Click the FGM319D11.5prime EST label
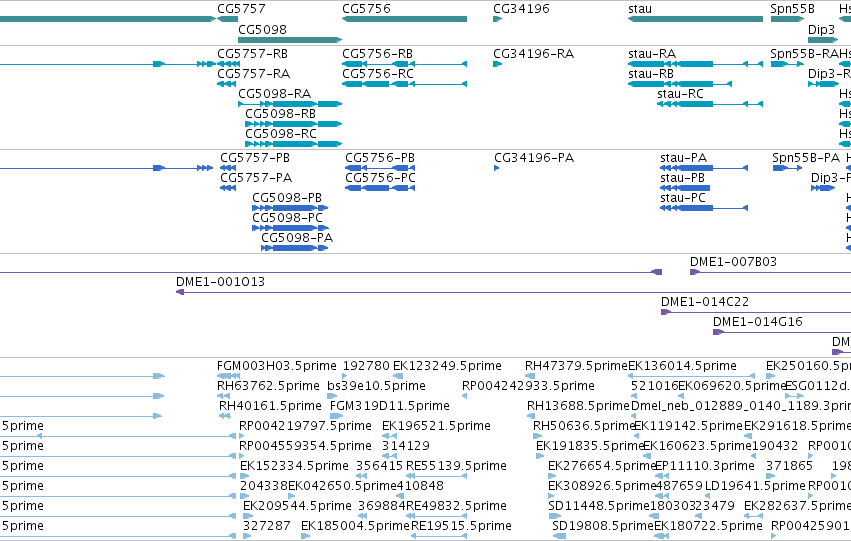The image size is (851, 541). pos(390,406)
